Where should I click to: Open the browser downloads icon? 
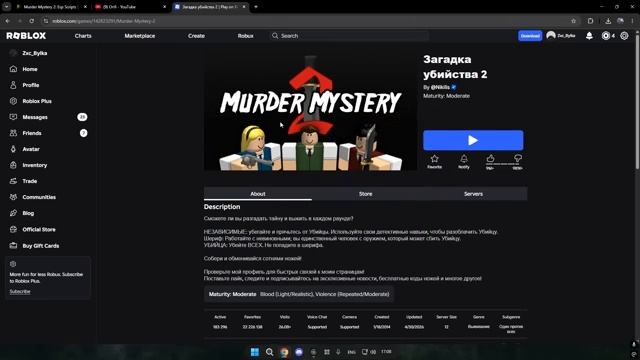pos(608,21)
